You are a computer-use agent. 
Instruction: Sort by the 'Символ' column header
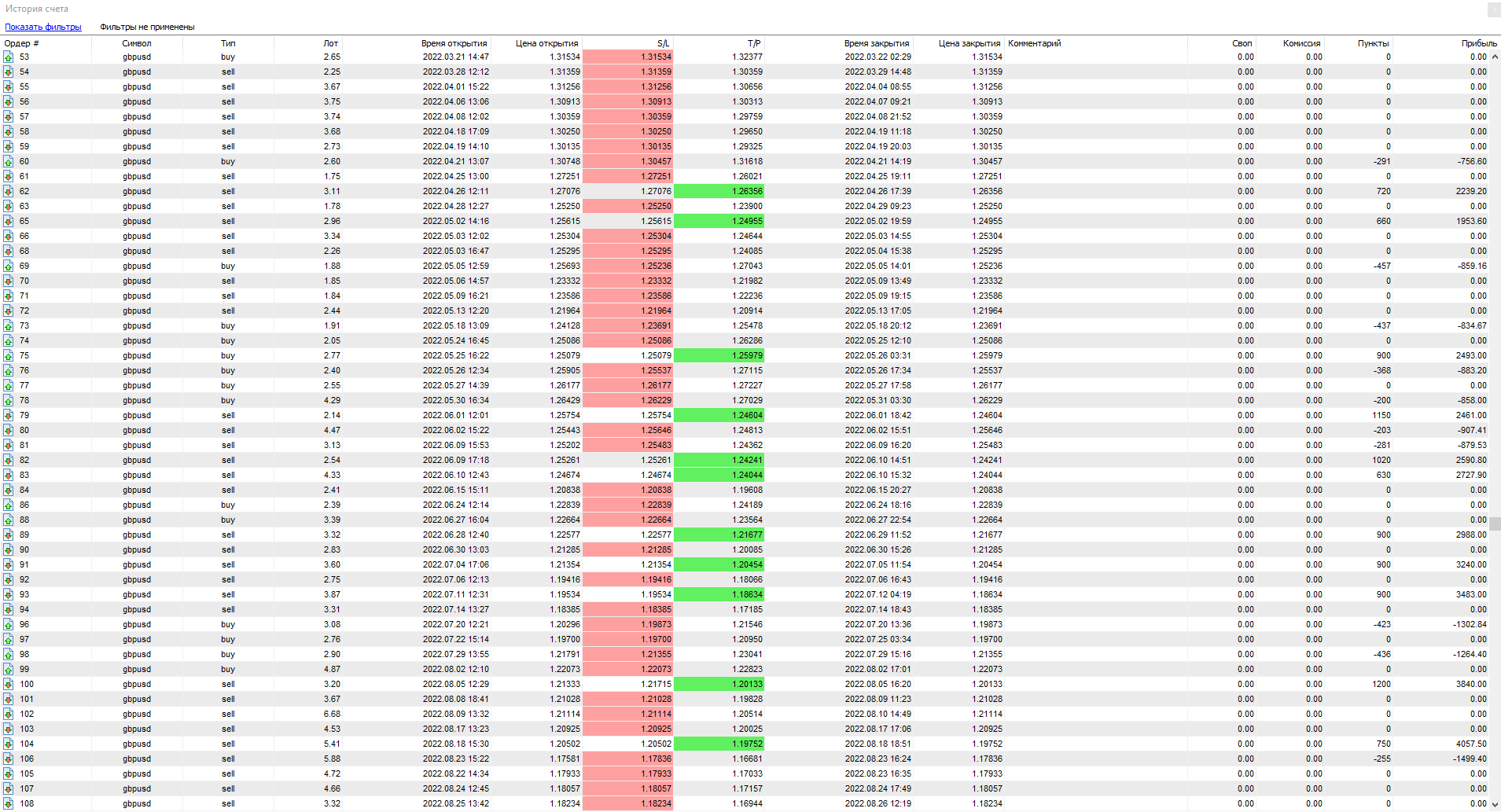pos(137,43)
